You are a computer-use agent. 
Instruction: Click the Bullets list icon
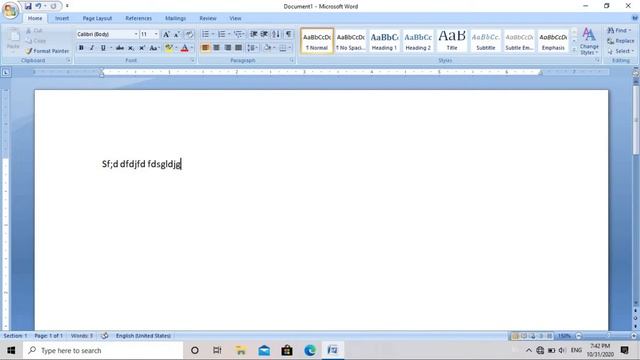pos(205,34)
